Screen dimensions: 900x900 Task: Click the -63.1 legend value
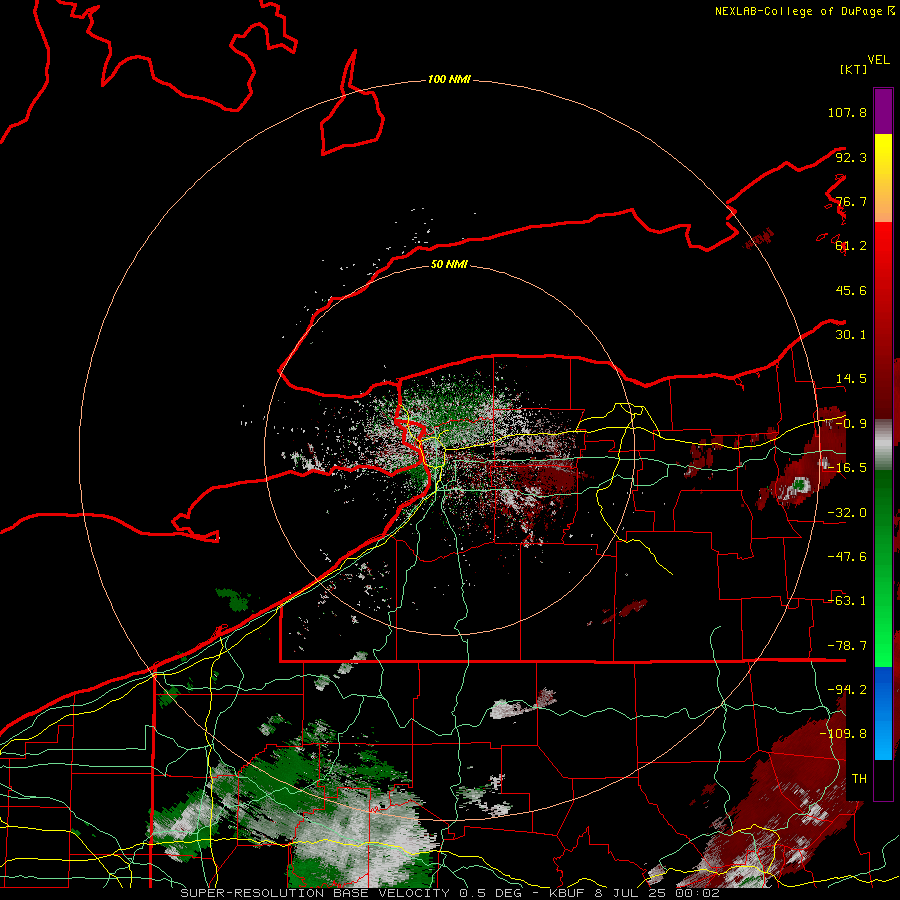pyautogui.click(x=847, y=601)
